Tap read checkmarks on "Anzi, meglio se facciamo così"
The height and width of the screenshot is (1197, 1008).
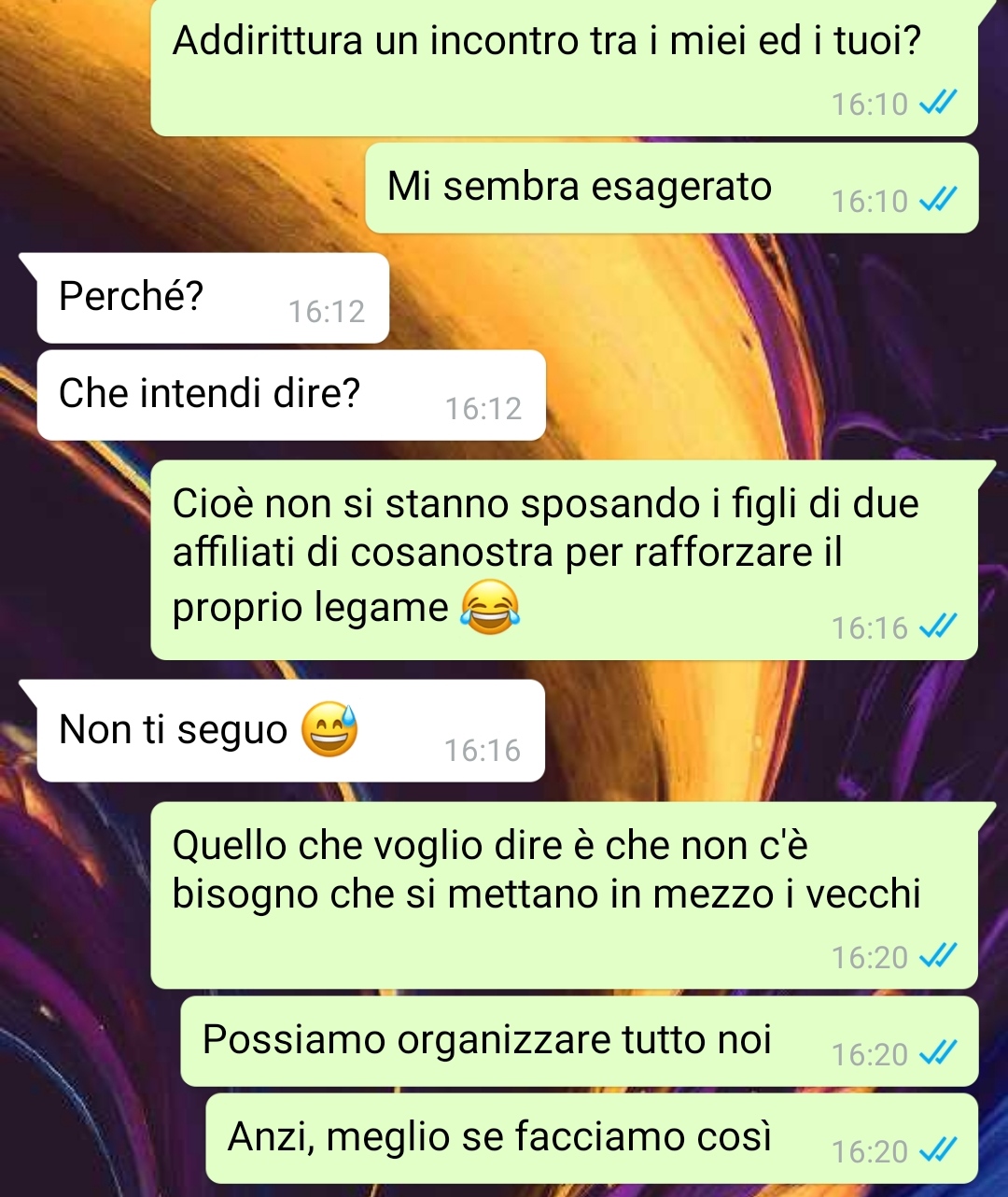tap(938, 1149)
